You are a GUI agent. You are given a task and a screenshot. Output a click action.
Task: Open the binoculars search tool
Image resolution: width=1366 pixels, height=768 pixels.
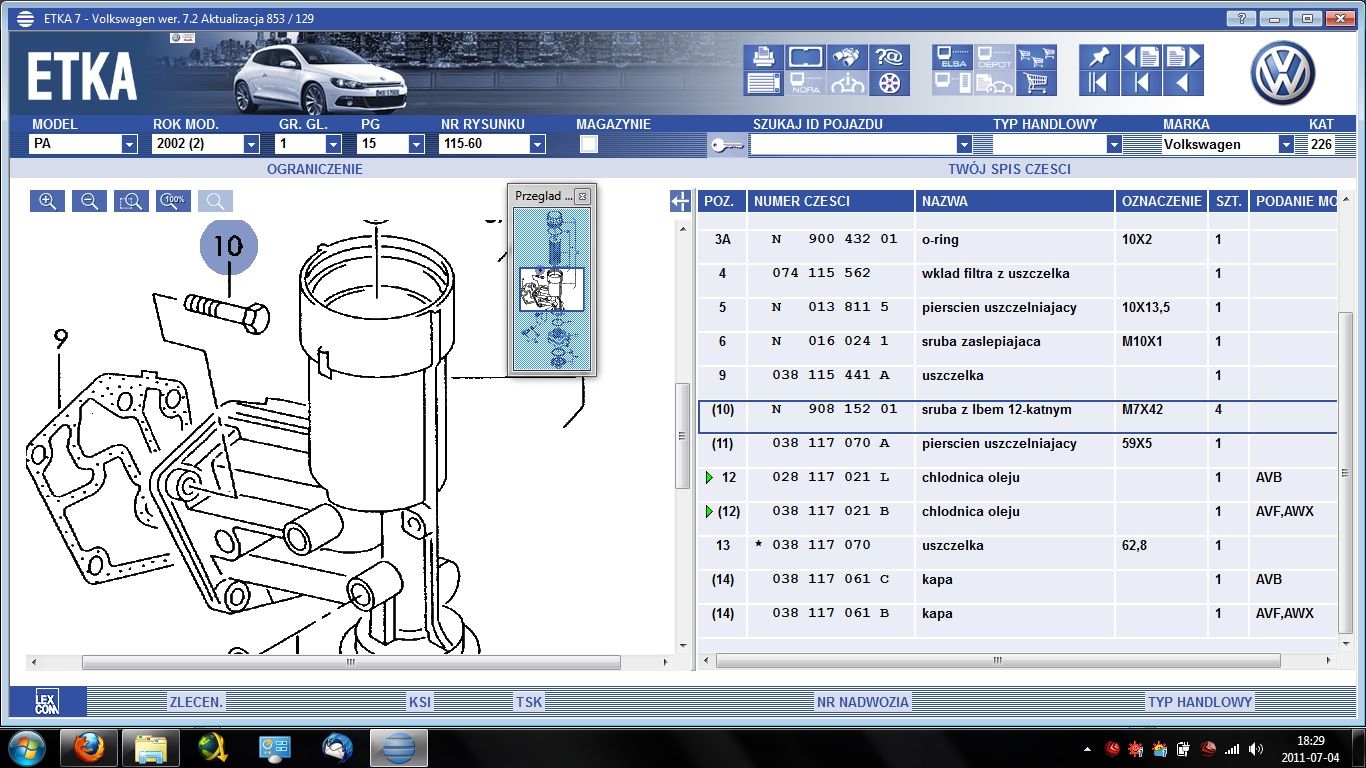[x=847, y=57]
